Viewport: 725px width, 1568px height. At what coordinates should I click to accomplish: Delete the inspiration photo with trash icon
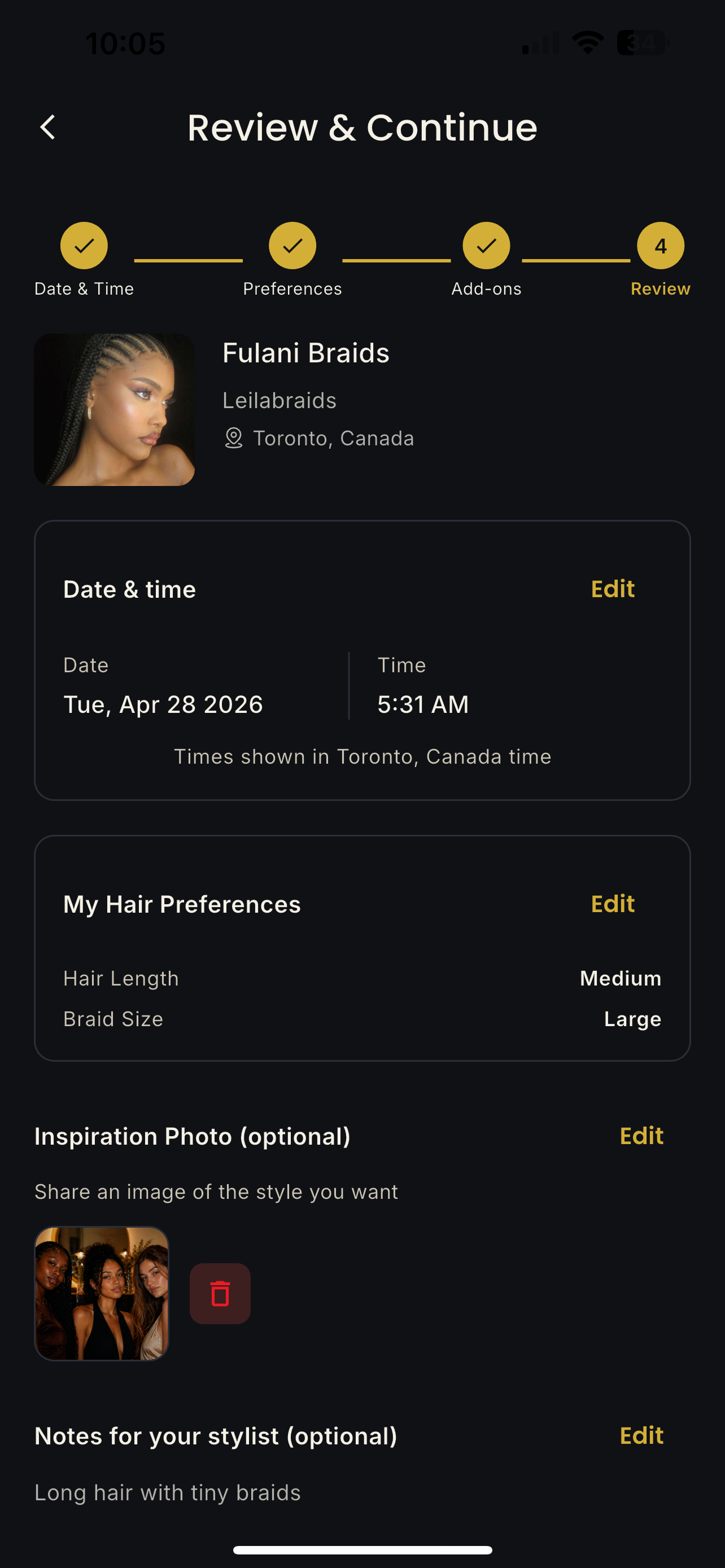220,1294
